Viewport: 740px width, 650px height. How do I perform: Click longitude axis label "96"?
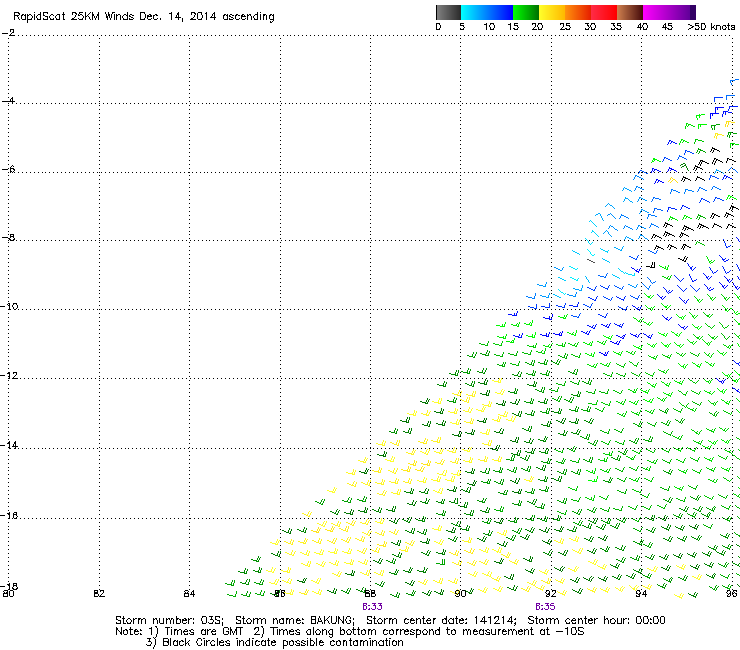point(732,593)
